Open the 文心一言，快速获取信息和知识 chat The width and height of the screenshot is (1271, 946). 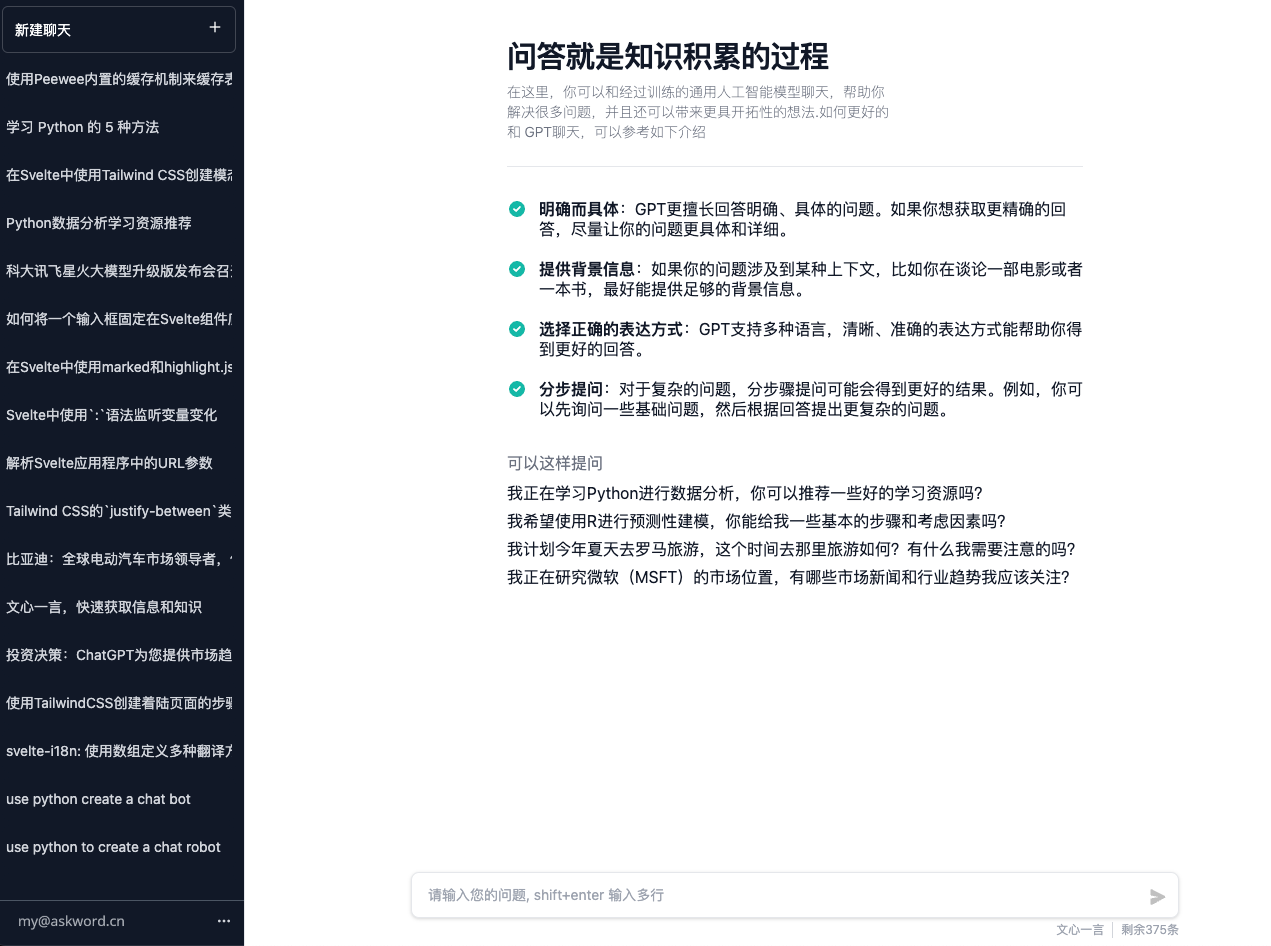click(x=104, y=607)
